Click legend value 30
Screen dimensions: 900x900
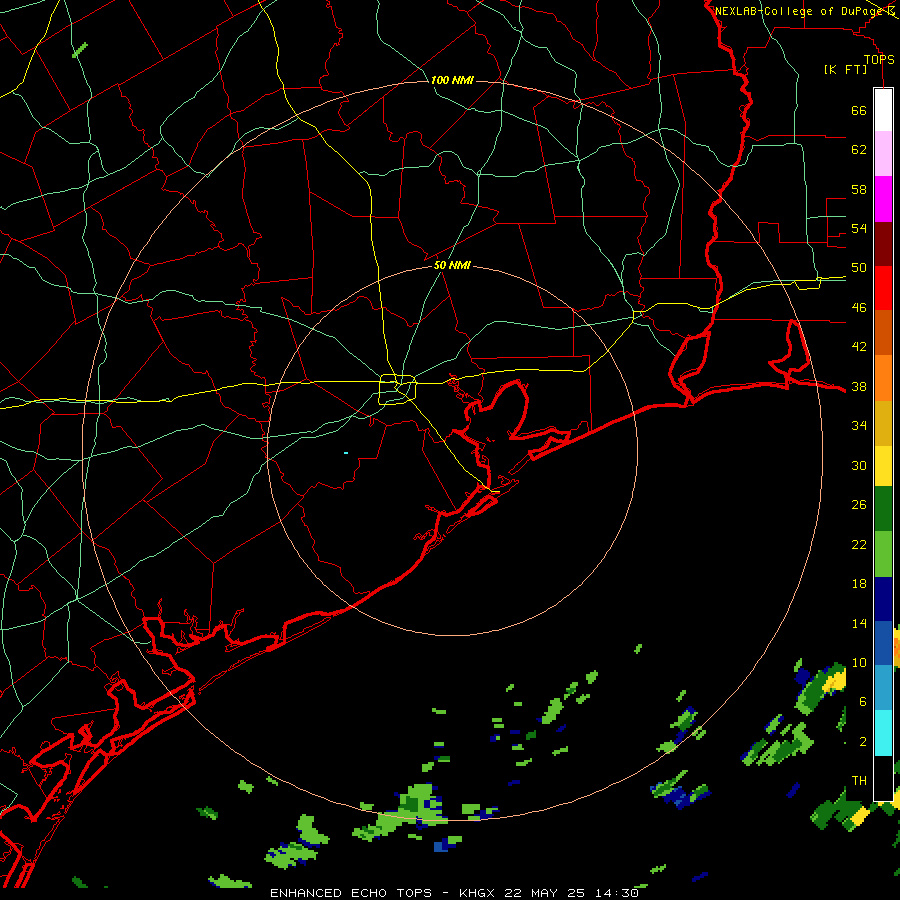[x=859, y=465]
